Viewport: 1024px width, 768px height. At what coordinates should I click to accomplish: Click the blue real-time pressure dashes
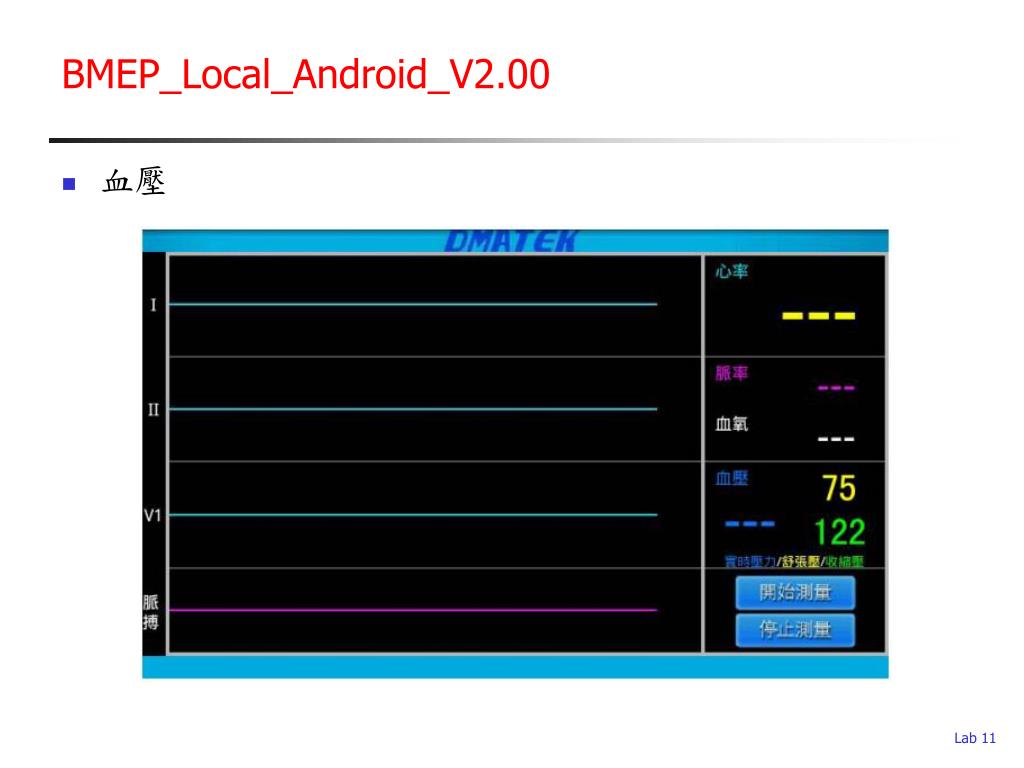[750, 524]
